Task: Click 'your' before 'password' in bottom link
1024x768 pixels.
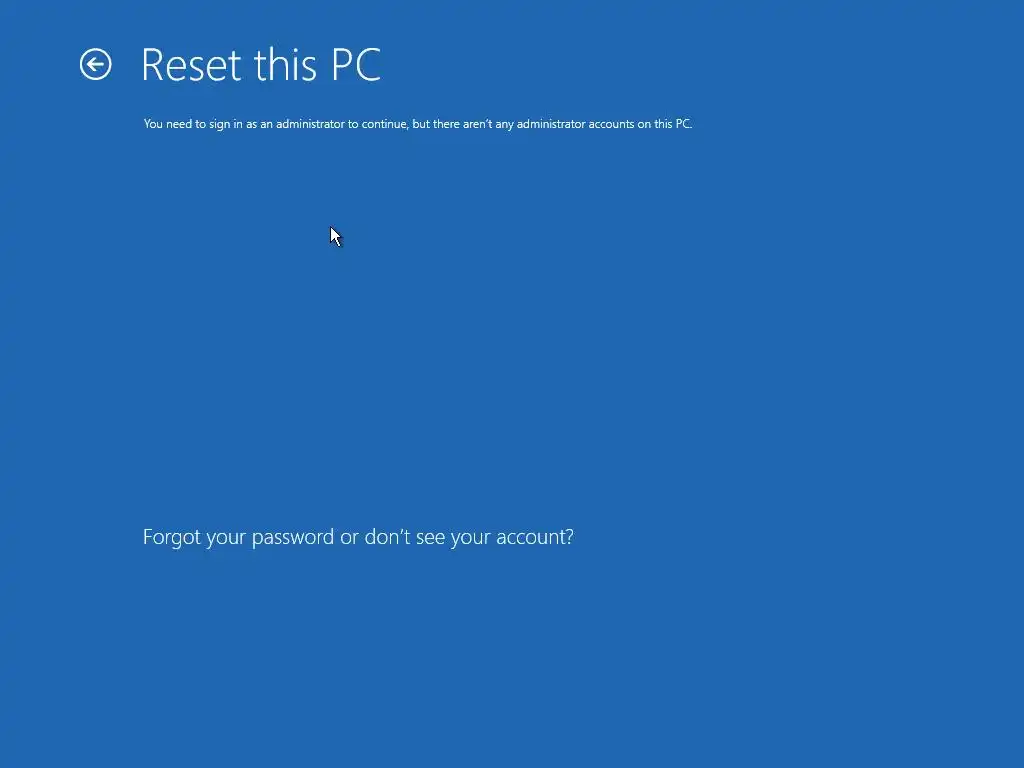Action: [226, 537]
